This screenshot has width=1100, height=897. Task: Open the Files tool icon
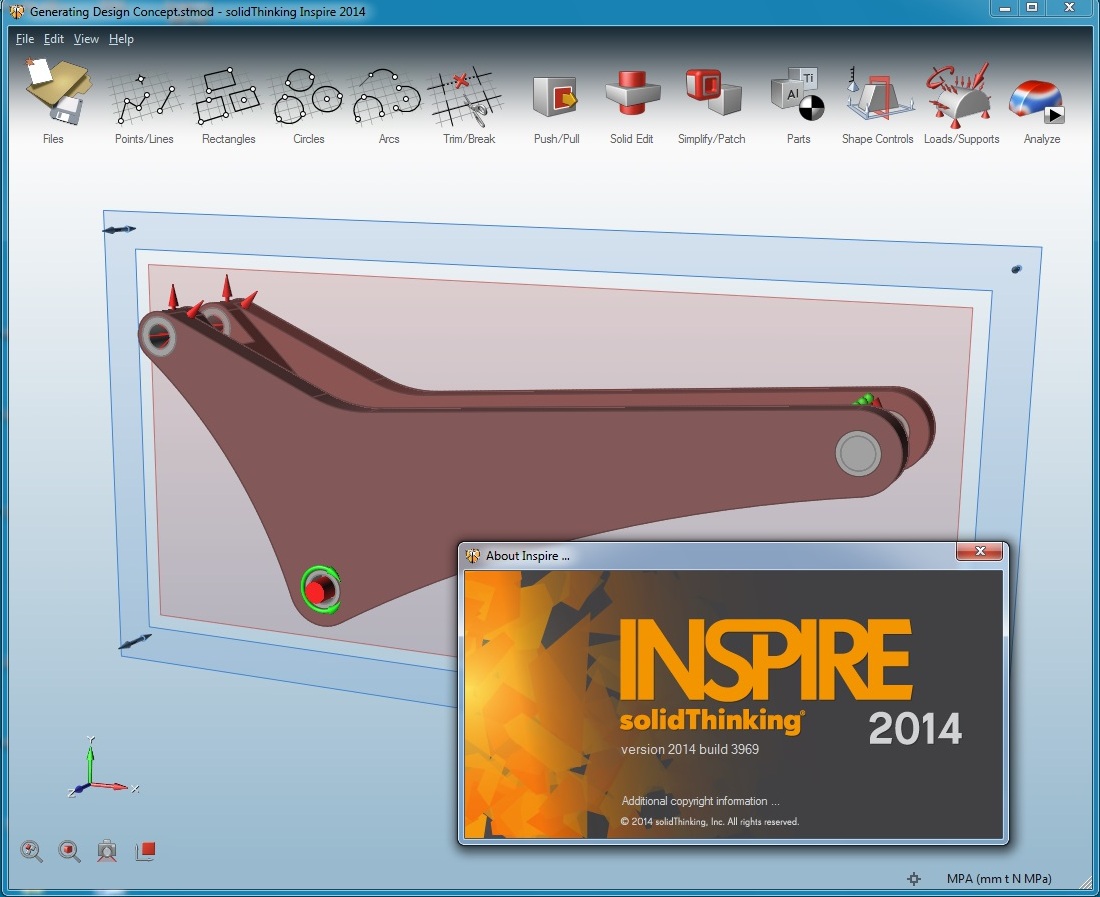[x=58, y=91]
